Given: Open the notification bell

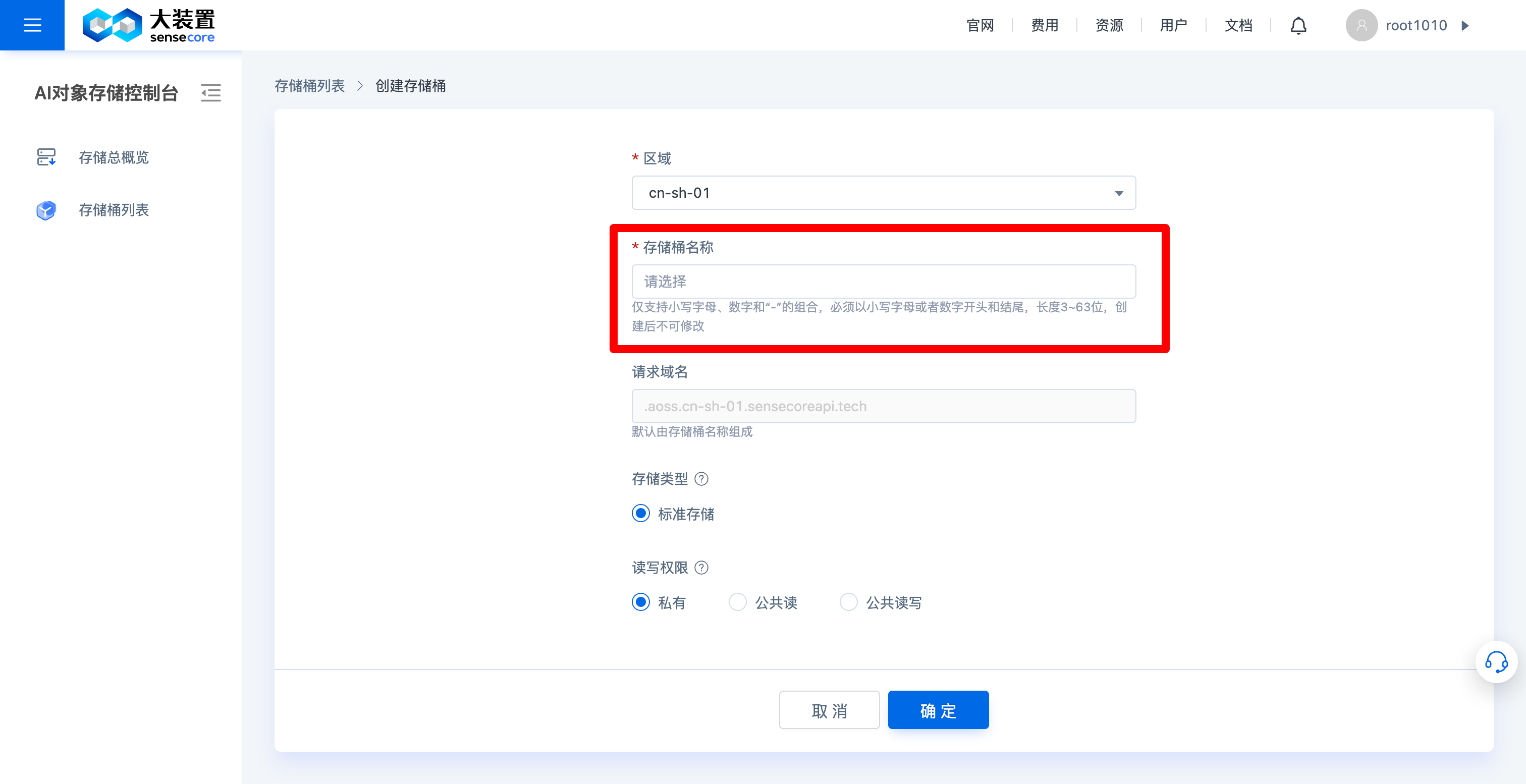Looking at the screenshot, I should [x=1298, y=25].
